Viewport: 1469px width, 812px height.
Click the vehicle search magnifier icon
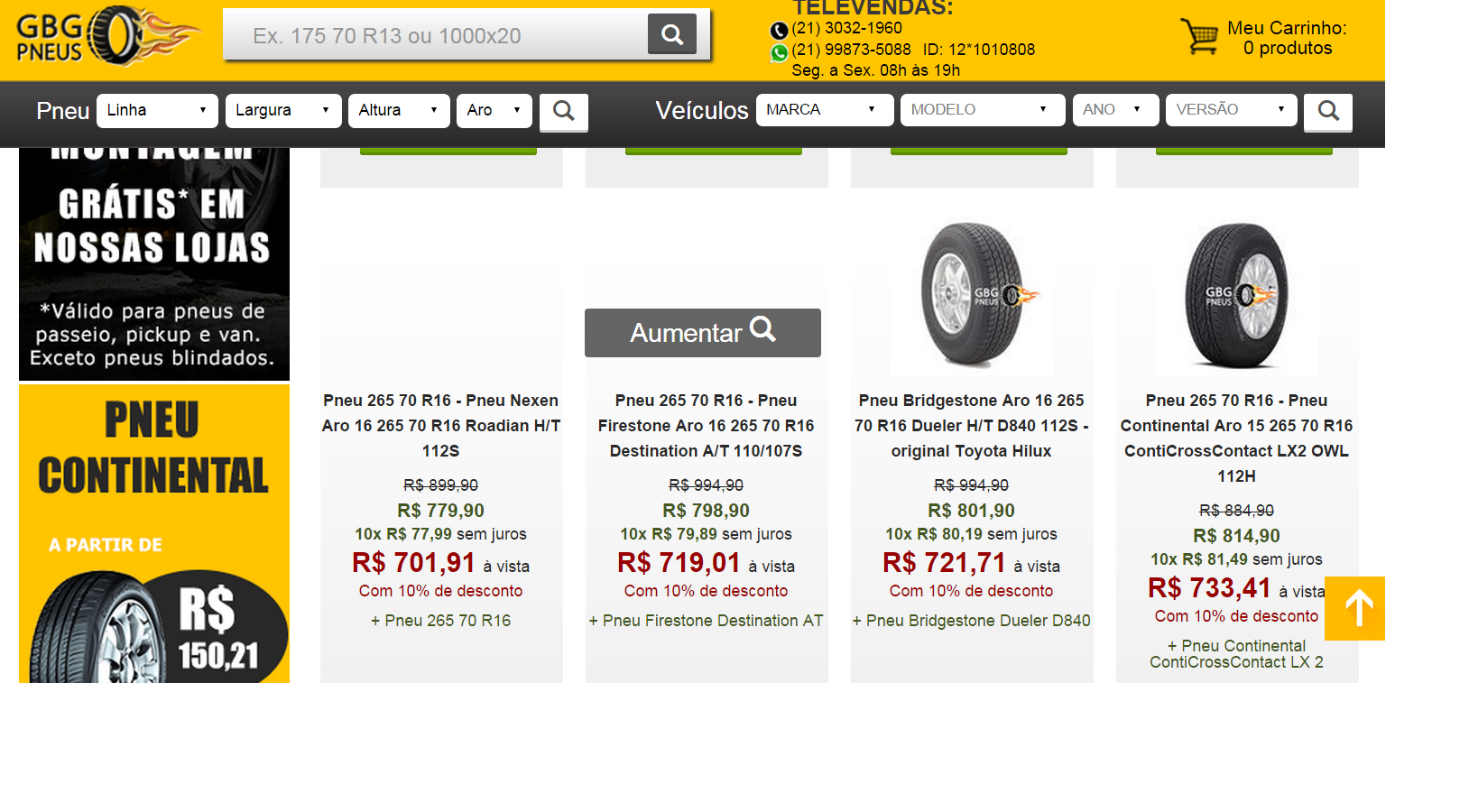point(1327,111)
